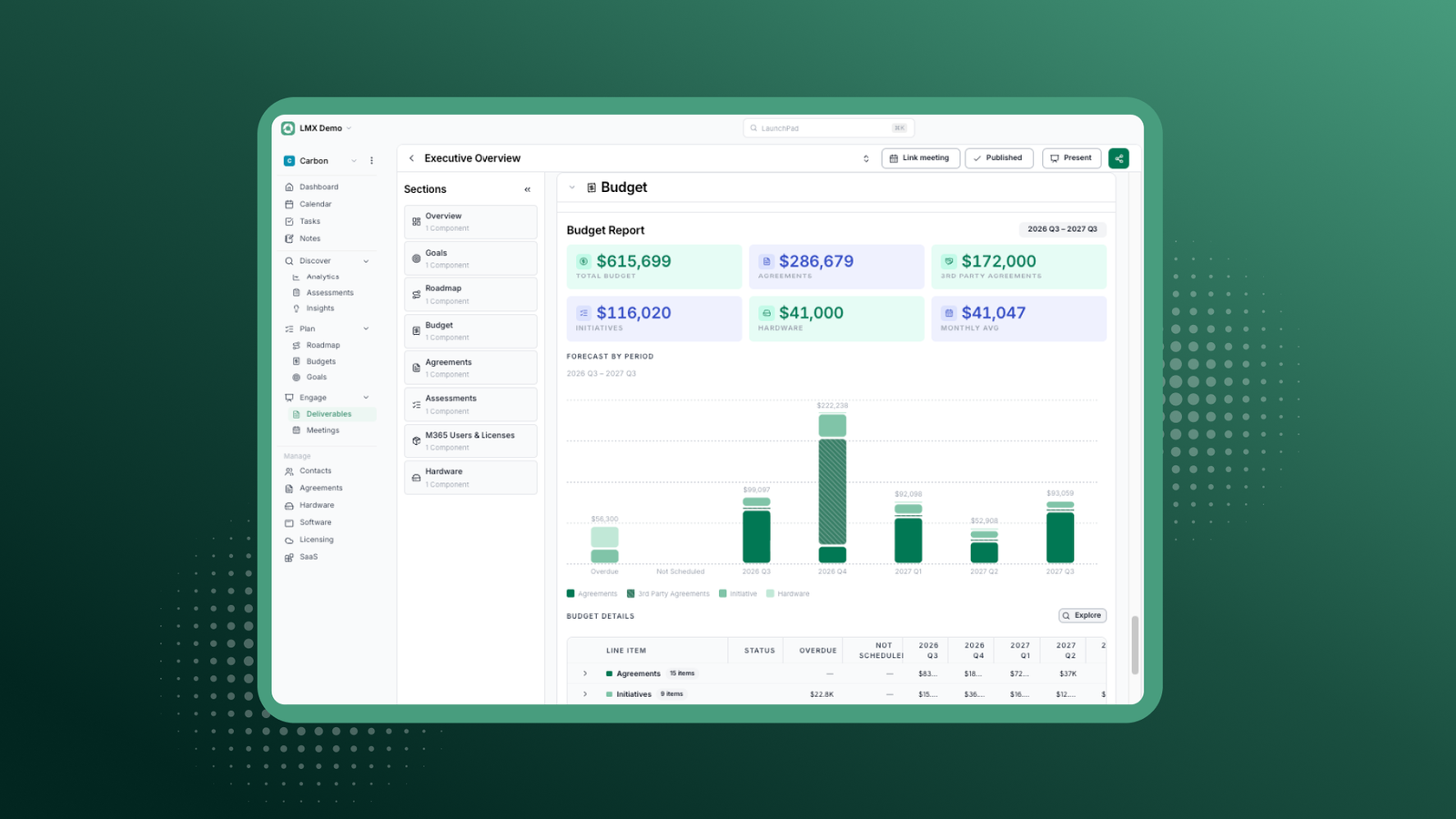This screenshot has height=819, width=1456.
Task: Collapse the Plan sidebar group
Action: pos(366,329)
